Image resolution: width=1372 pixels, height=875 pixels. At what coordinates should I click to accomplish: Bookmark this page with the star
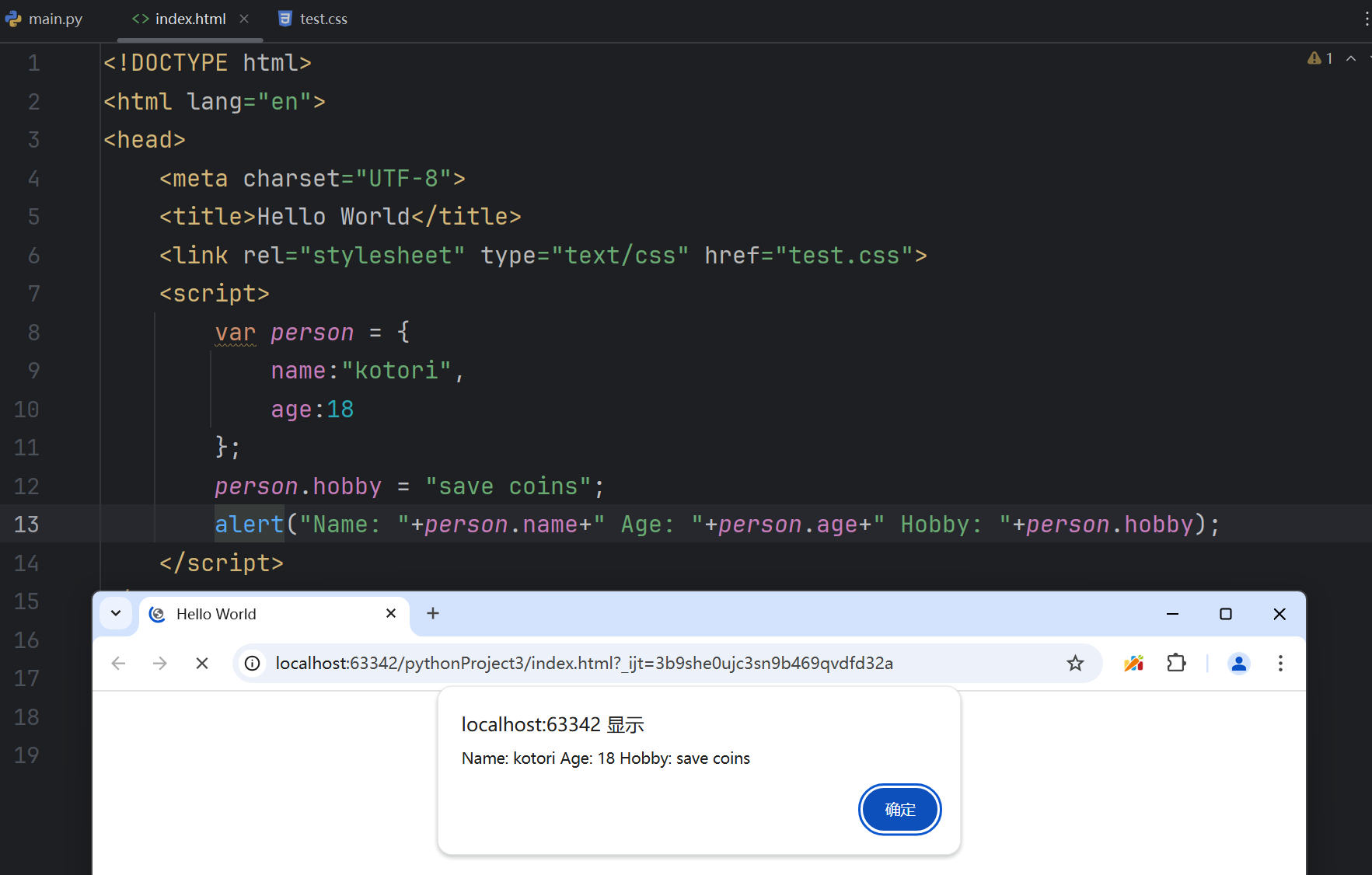(x=1075, y=663)
